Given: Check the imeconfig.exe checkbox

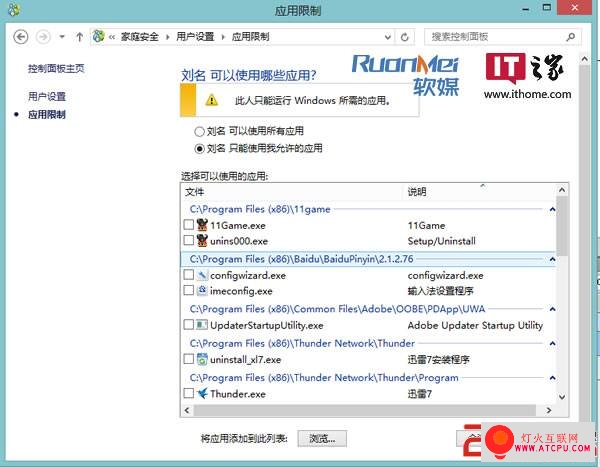Looking at the screenshot, I should (x=189, y=291).
